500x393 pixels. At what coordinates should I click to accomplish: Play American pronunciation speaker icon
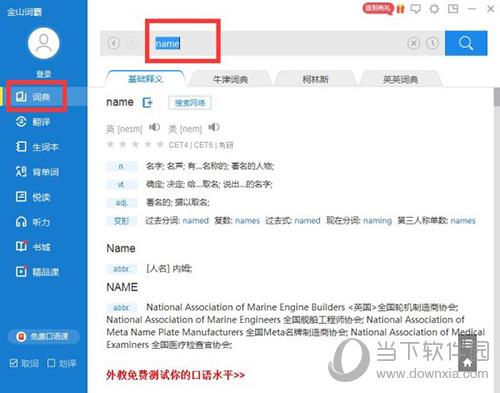[214, 127]
